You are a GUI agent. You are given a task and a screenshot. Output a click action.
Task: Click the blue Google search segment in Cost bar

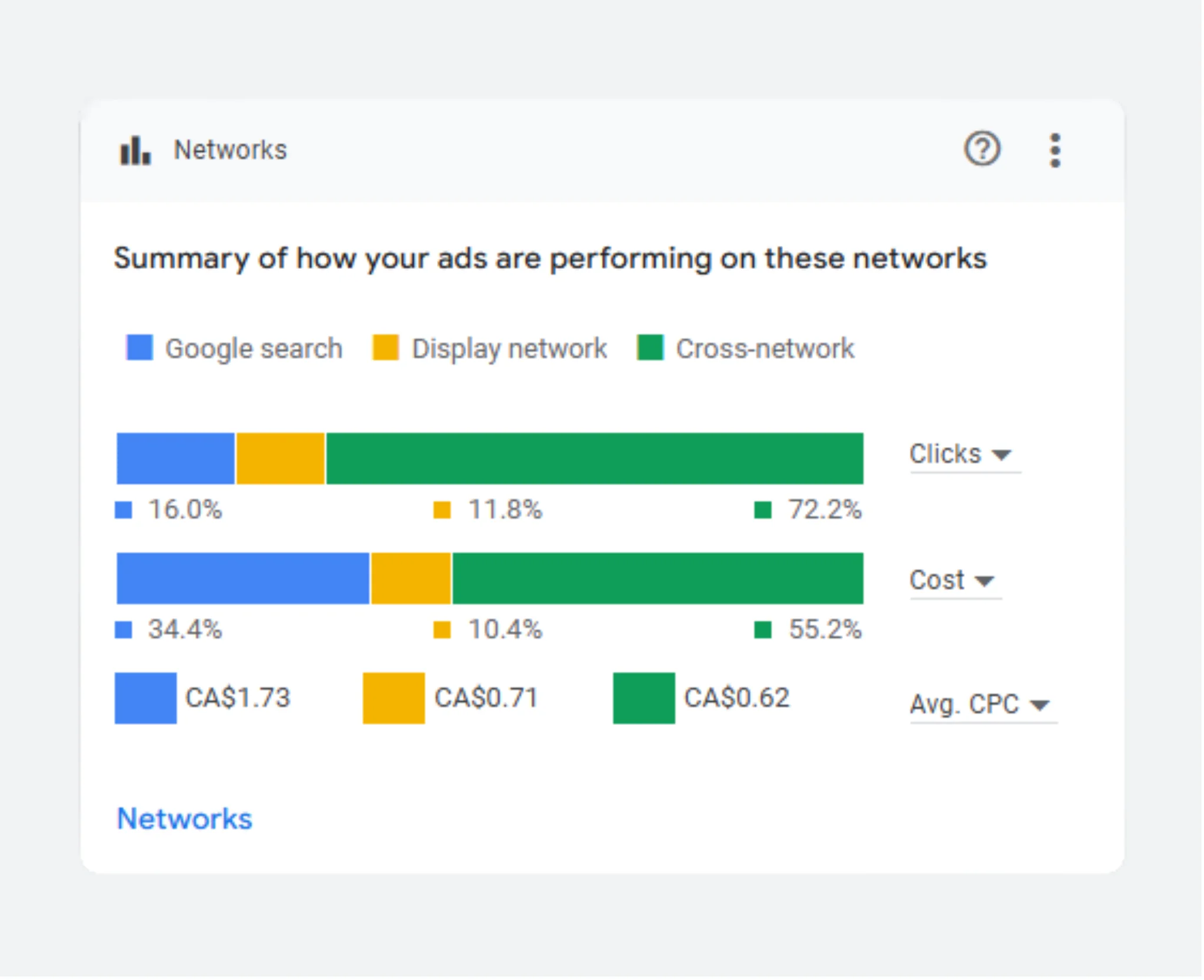tap(242, 578)
